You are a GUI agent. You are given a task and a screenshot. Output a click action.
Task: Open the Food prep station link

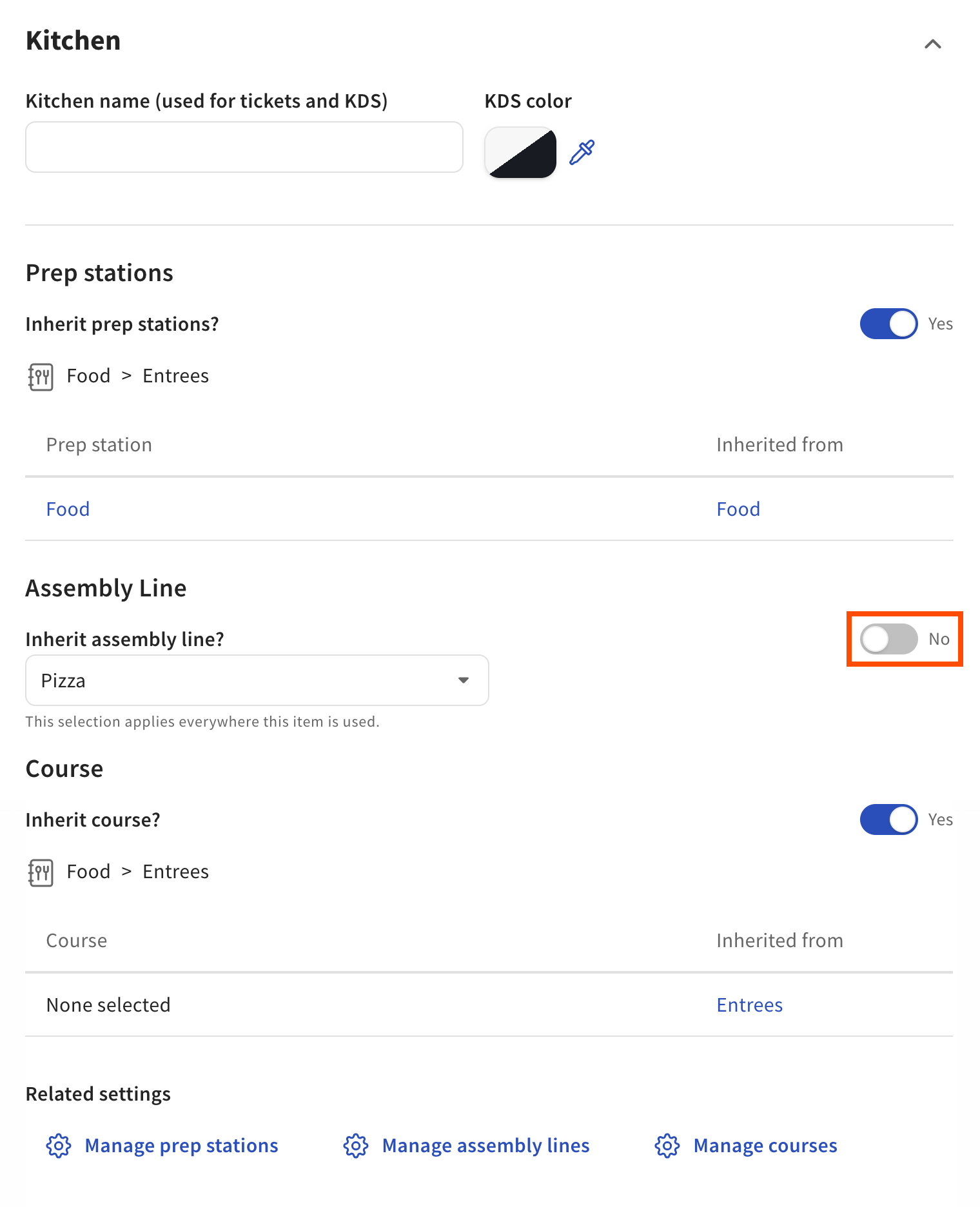tap(68, 509)
